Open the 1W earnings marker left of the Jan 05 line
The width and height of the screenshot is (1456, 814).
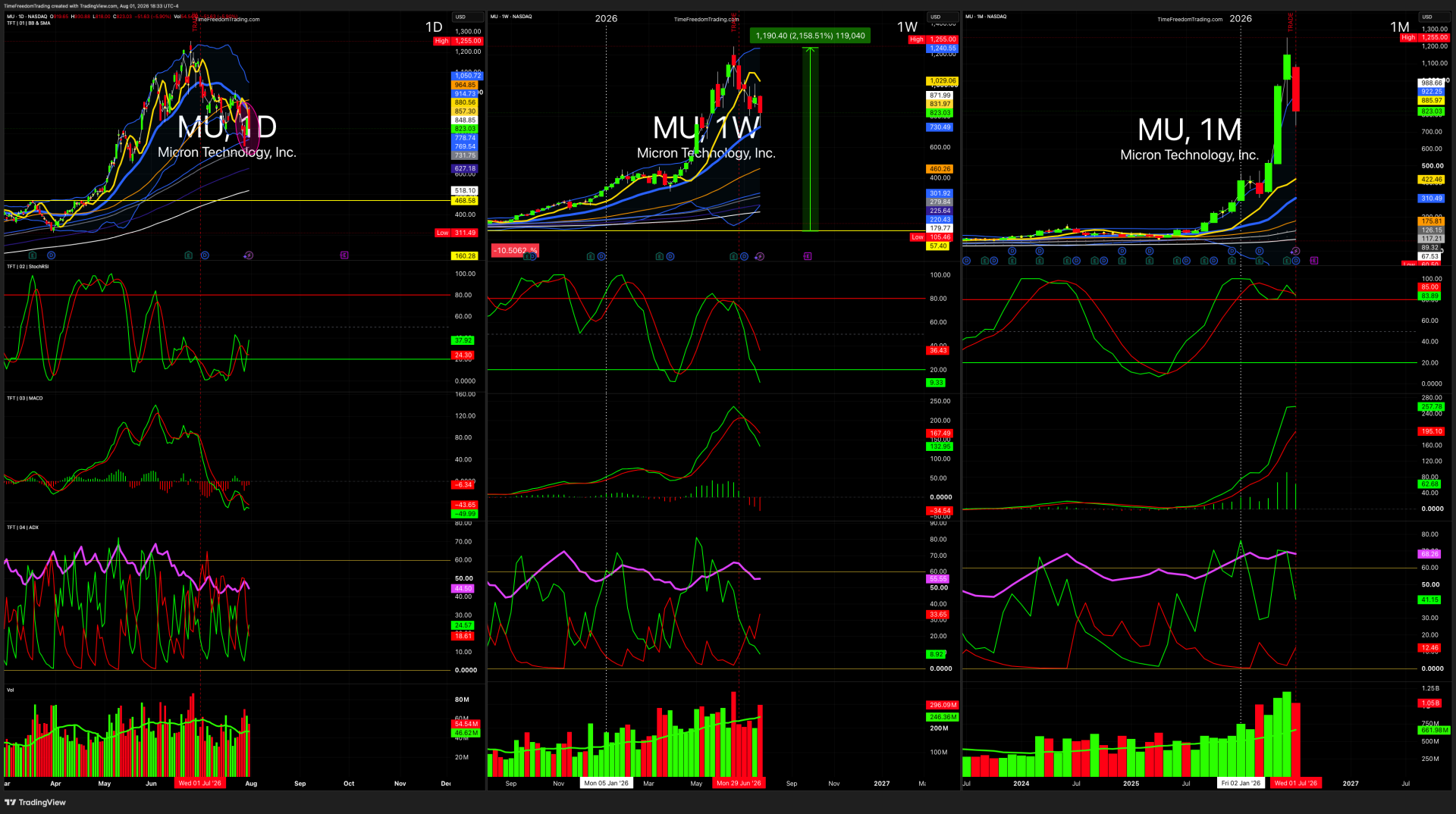[591, 257]
